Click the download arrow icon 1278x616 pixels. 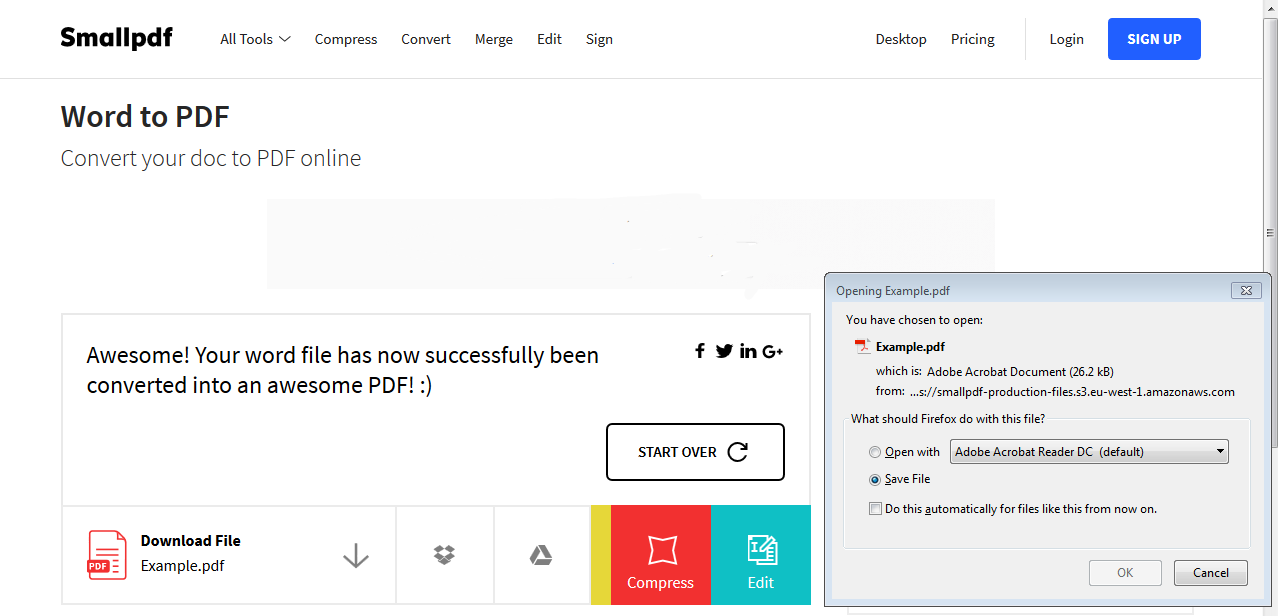pyautogui.click(x=356, y=555)
